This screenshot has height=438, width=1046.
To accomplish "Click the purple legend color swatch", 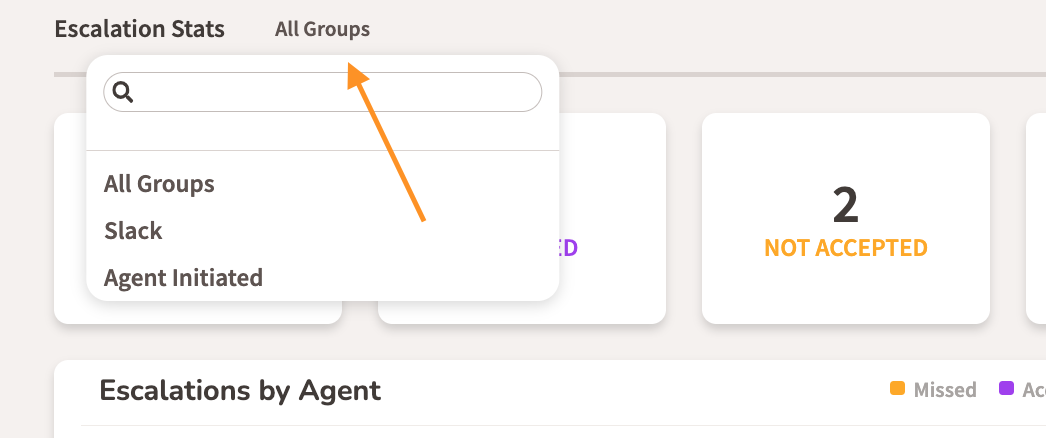I will 1006,389.
